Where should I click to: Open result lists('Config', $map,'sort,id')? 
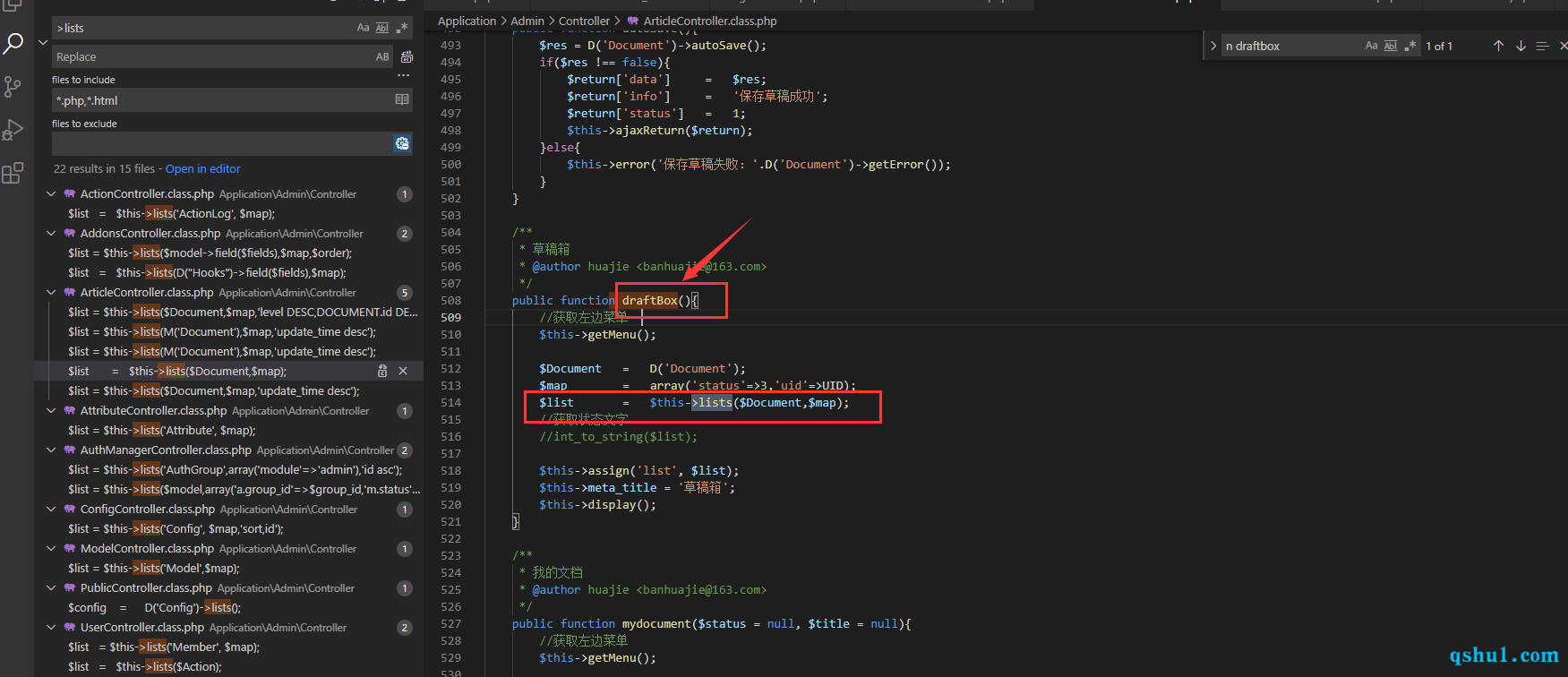click(x=176, y=528)
